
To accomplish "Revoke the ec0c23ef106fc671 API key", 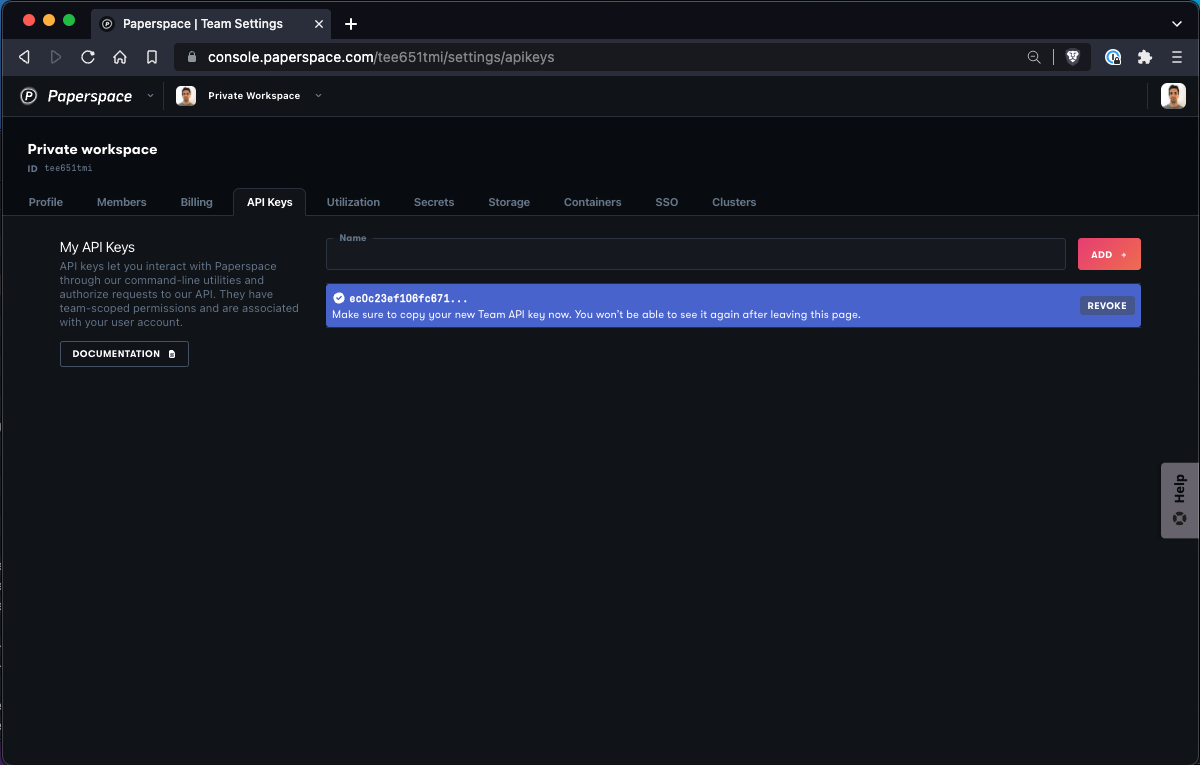I will point(1107,306).
